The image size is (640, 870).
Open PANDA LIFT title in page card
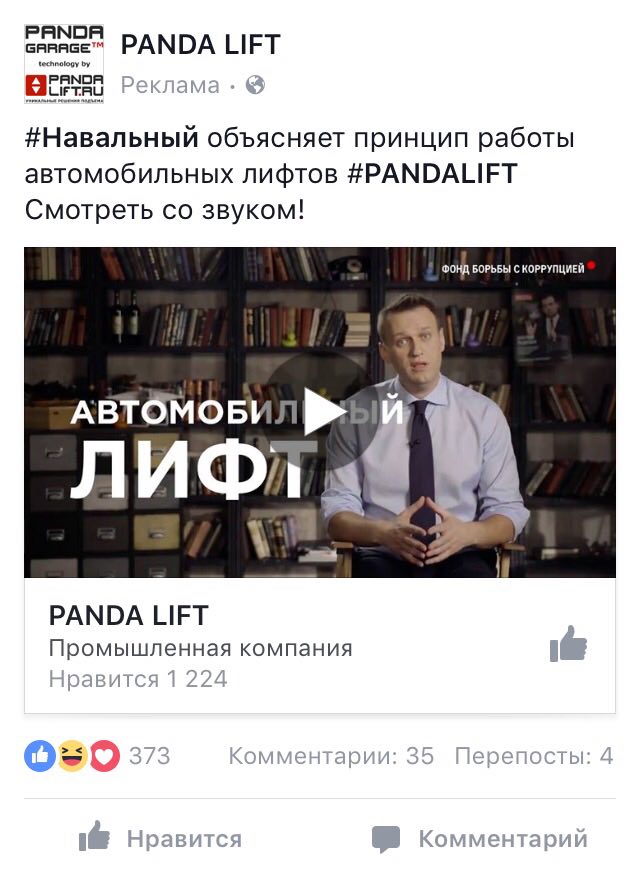click(129, 615)
